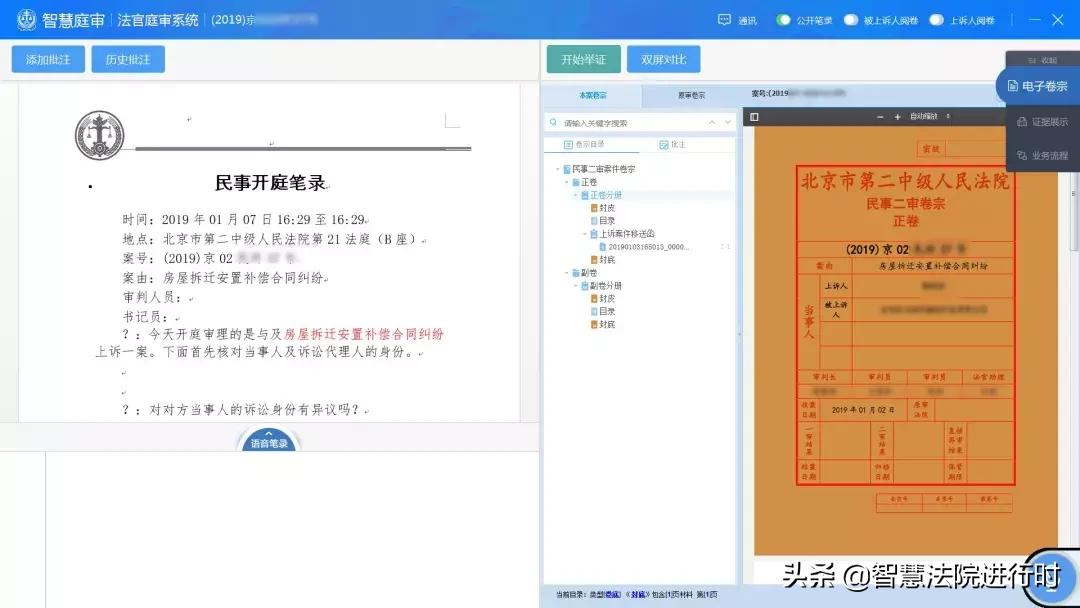Click the 《封底》 link in the status bar
The height and width of the screenshot is (608, 1080).
(x=638, y=594)
